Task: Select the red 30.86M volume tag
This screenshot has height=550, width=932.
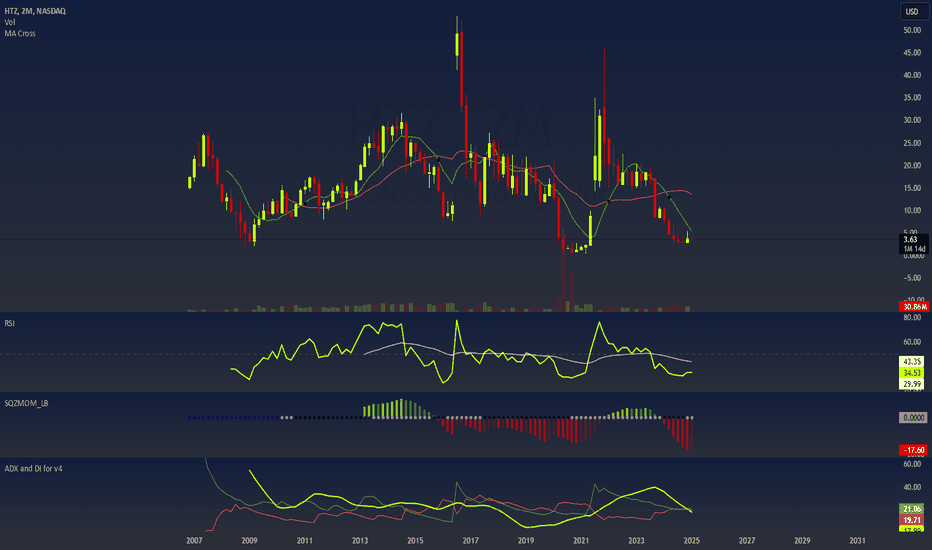Action: [914, 307]
